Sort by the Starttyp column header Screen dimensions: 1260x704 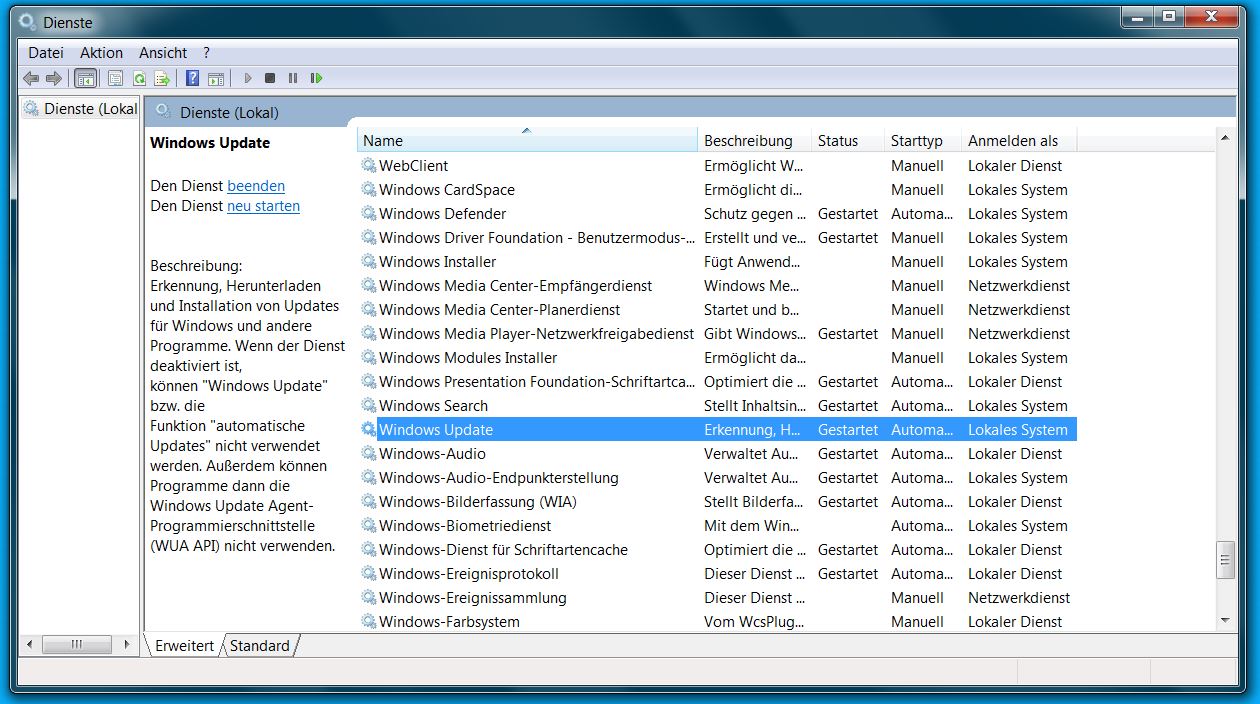point(923,141)
